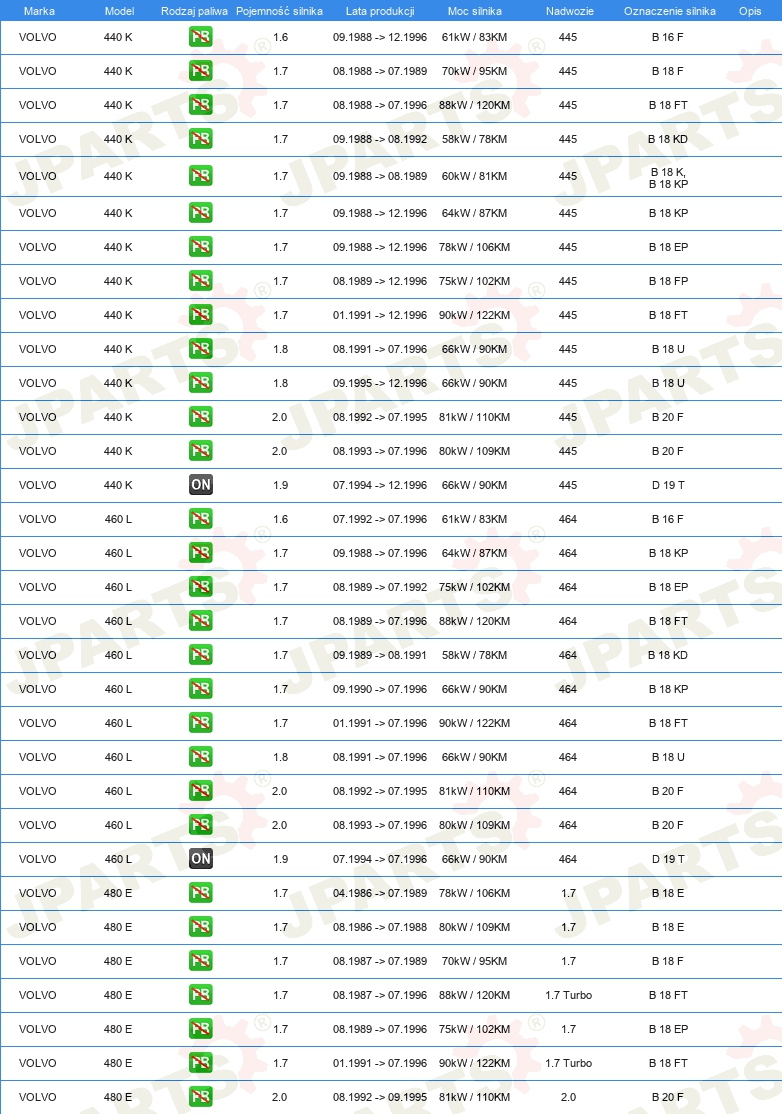Image resolution: width=782 pixels, height=1114 pixels.
Task: Click 'B 16 F' in the 440 K row
Action: coord(668,37)
